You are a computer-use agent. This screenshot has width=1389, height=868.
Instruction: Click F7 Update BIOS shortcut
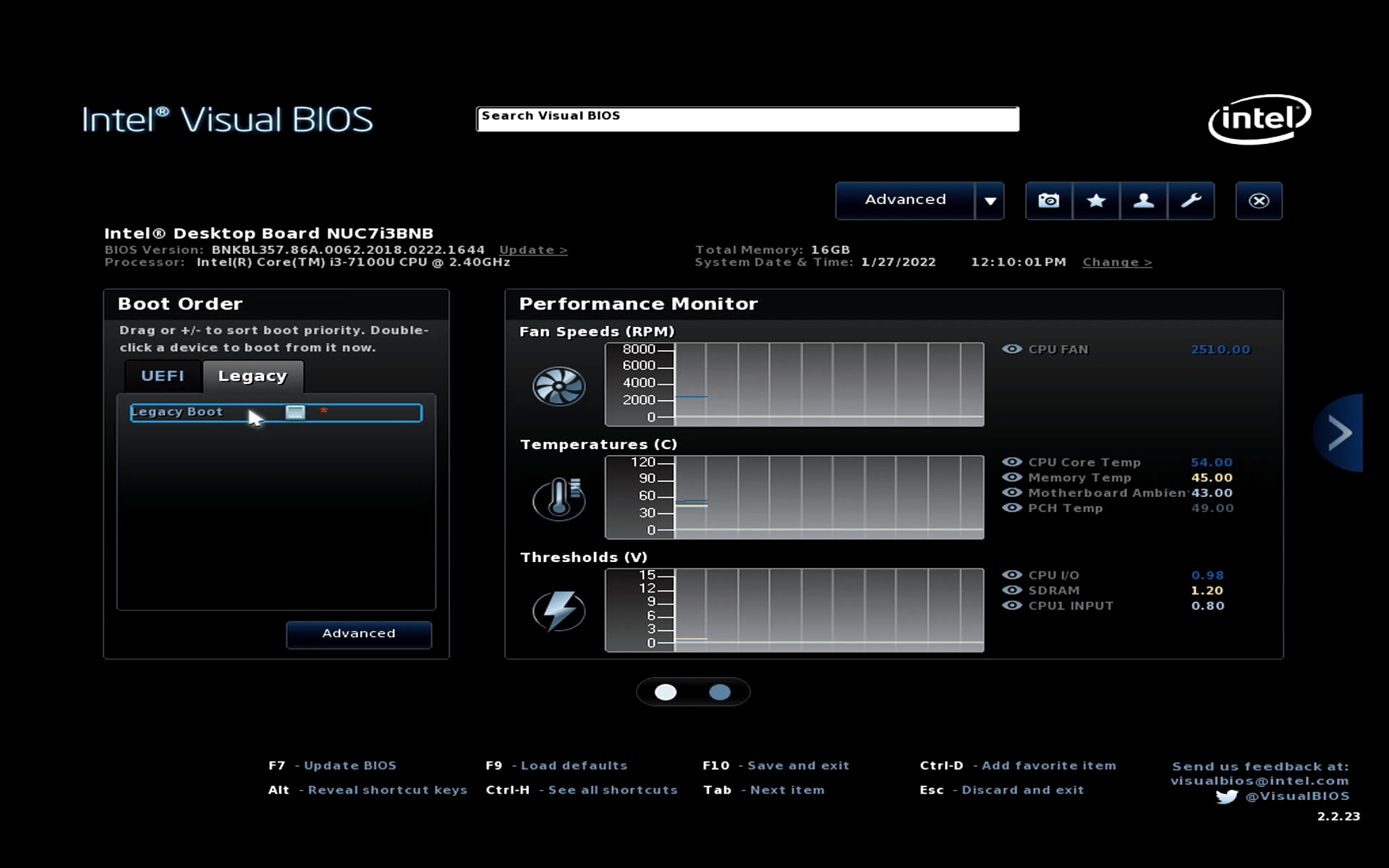tap(332, 765)
